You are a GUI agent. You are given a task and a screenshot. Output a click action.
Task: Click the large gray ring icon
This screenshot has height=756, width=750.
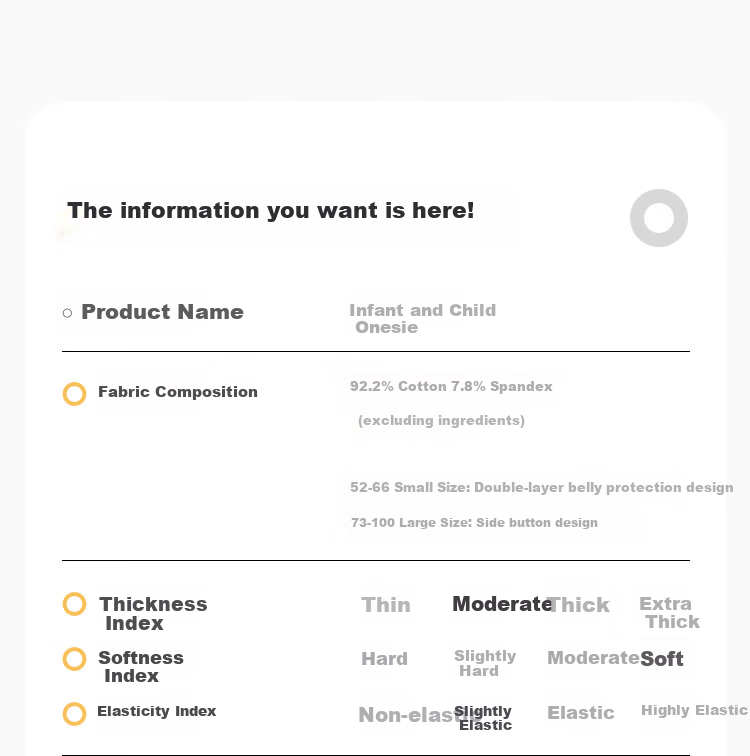coord(658,218)
